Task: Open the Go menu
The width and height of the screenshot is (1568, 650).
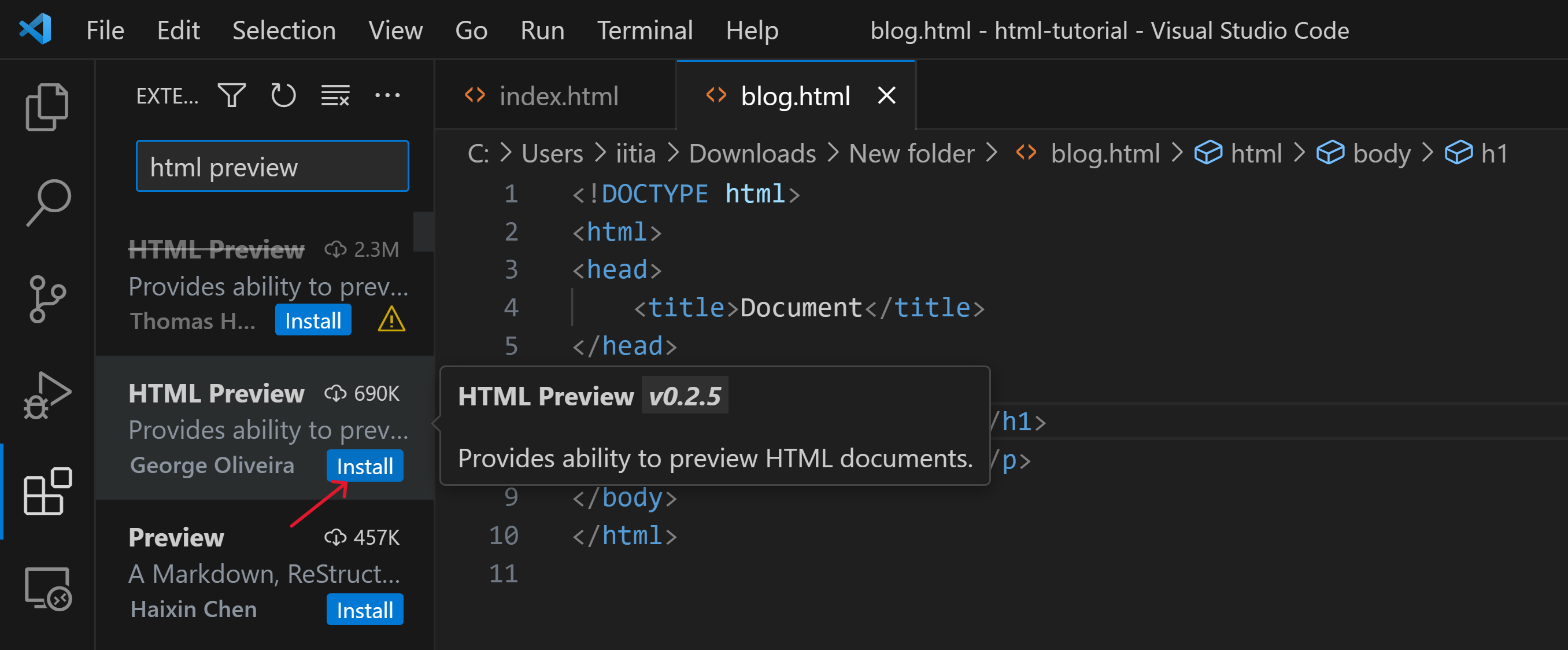Action: click(x=471, y=30)
